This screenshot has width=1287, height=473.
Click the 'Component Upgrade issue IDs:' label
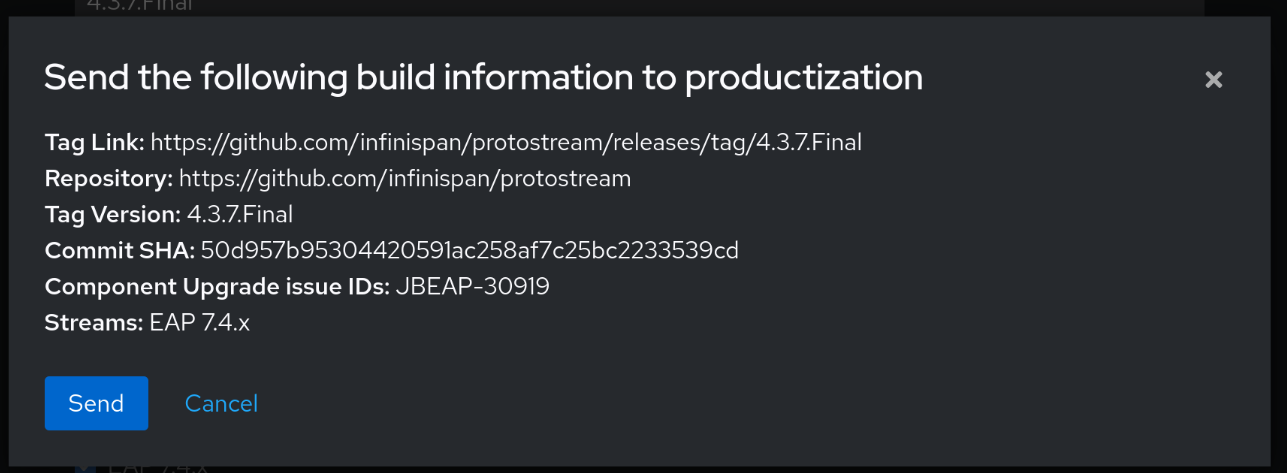point(217,287)
